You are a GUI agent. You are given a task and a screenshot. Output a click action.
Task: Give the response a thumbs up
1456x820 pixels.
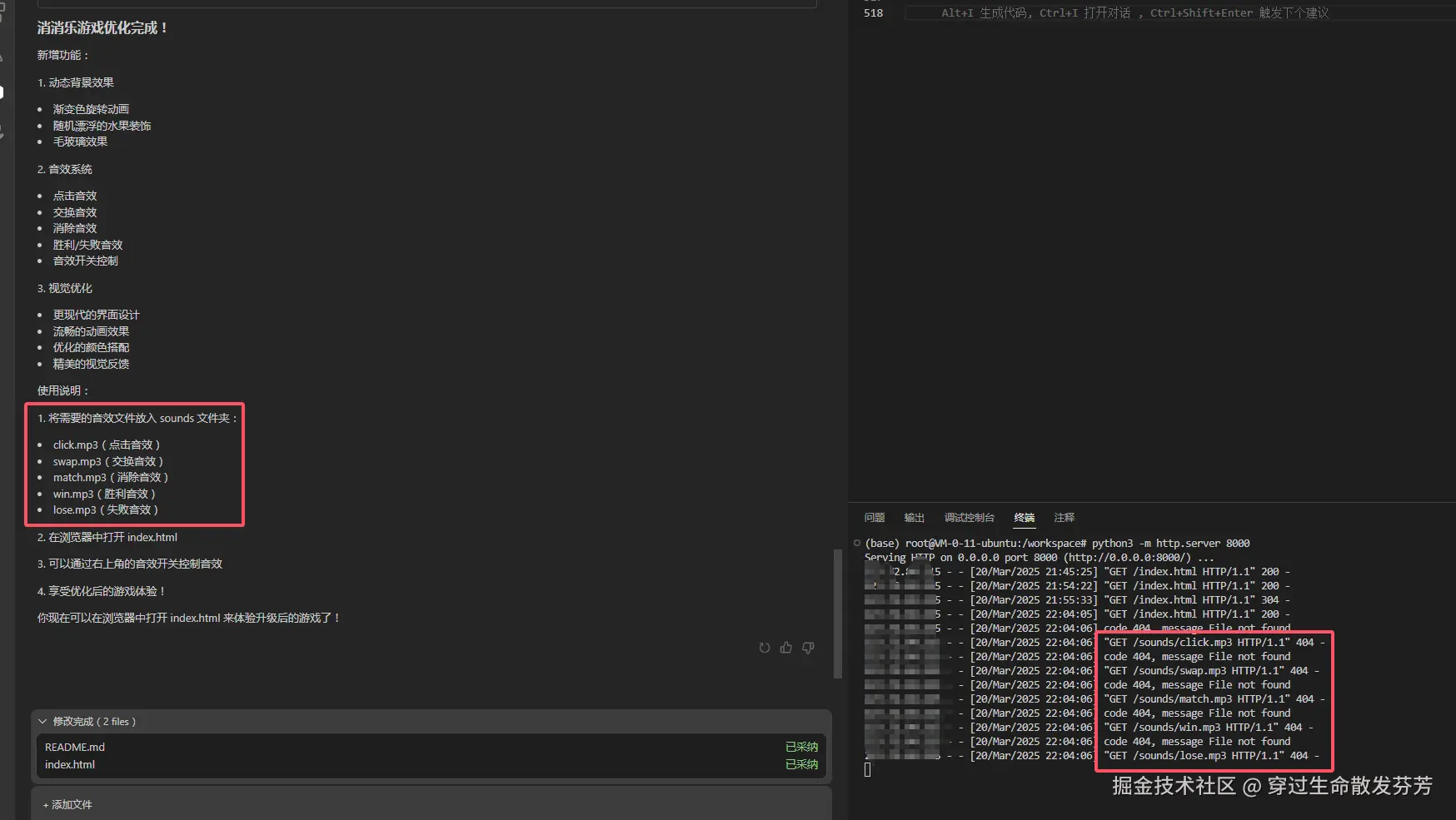[x=786, y=648]
